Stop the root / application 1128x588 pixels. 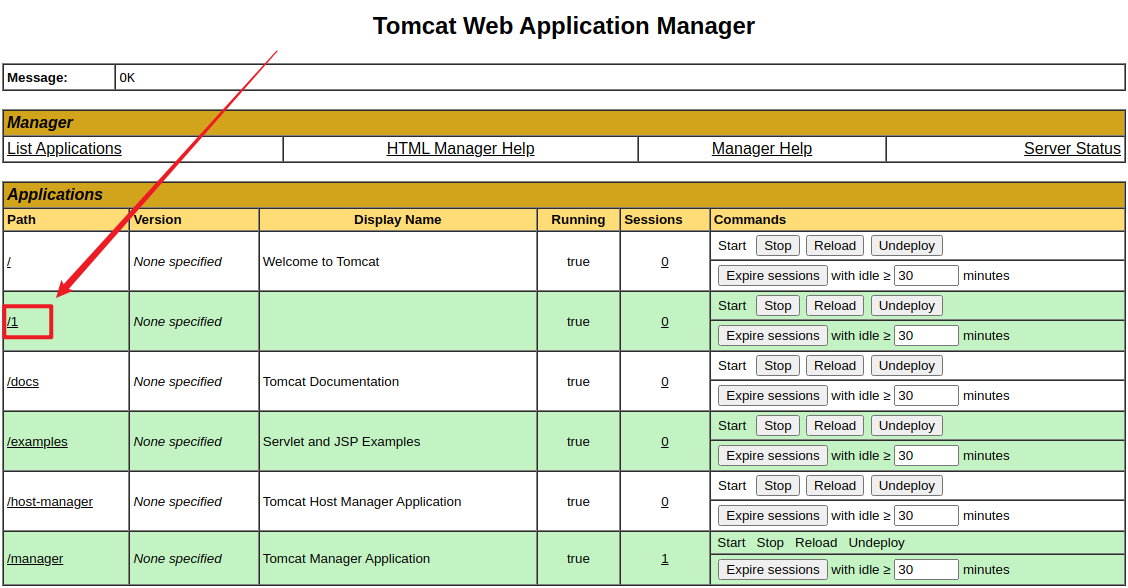pos(778,245)
